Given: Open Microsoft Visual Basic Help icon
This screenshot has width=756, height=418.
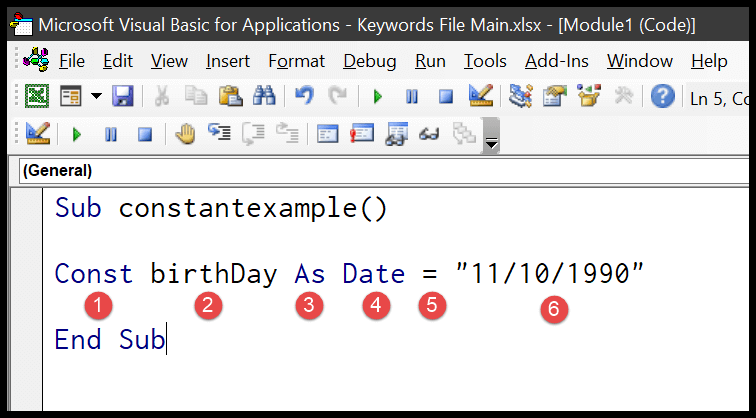Looking at the screenshot, I should point(662,98).
